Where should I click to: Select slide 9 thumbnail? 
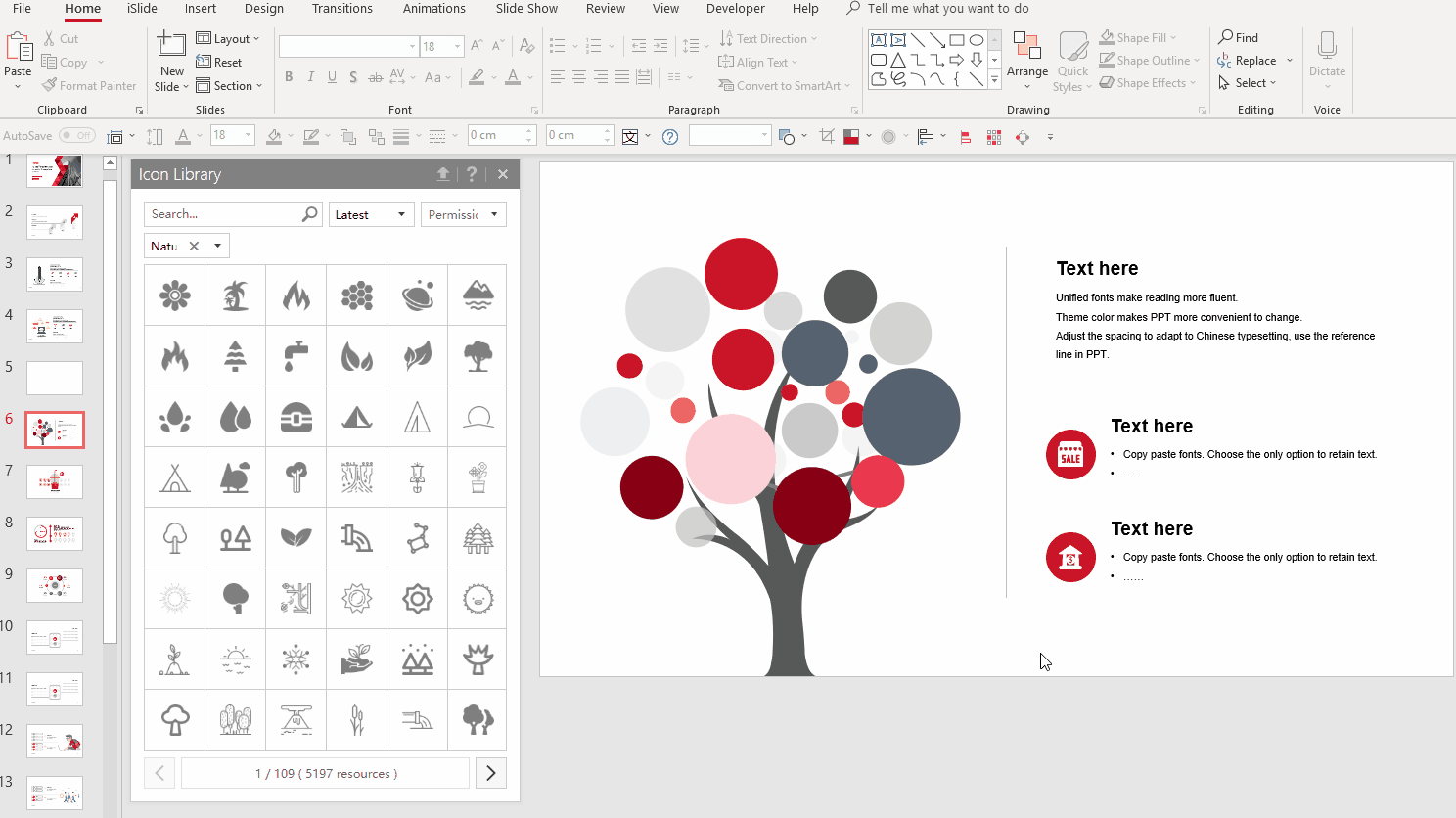coord(54,585)
